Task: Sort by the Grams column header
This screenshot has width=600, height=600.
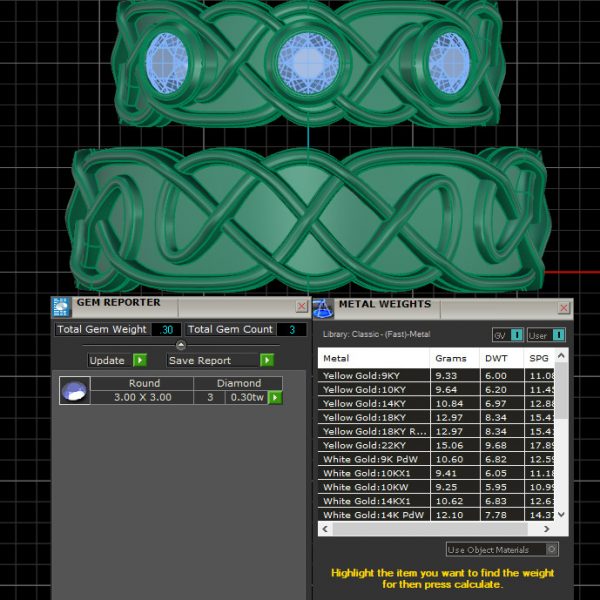Action: click(x=453, y=357)
